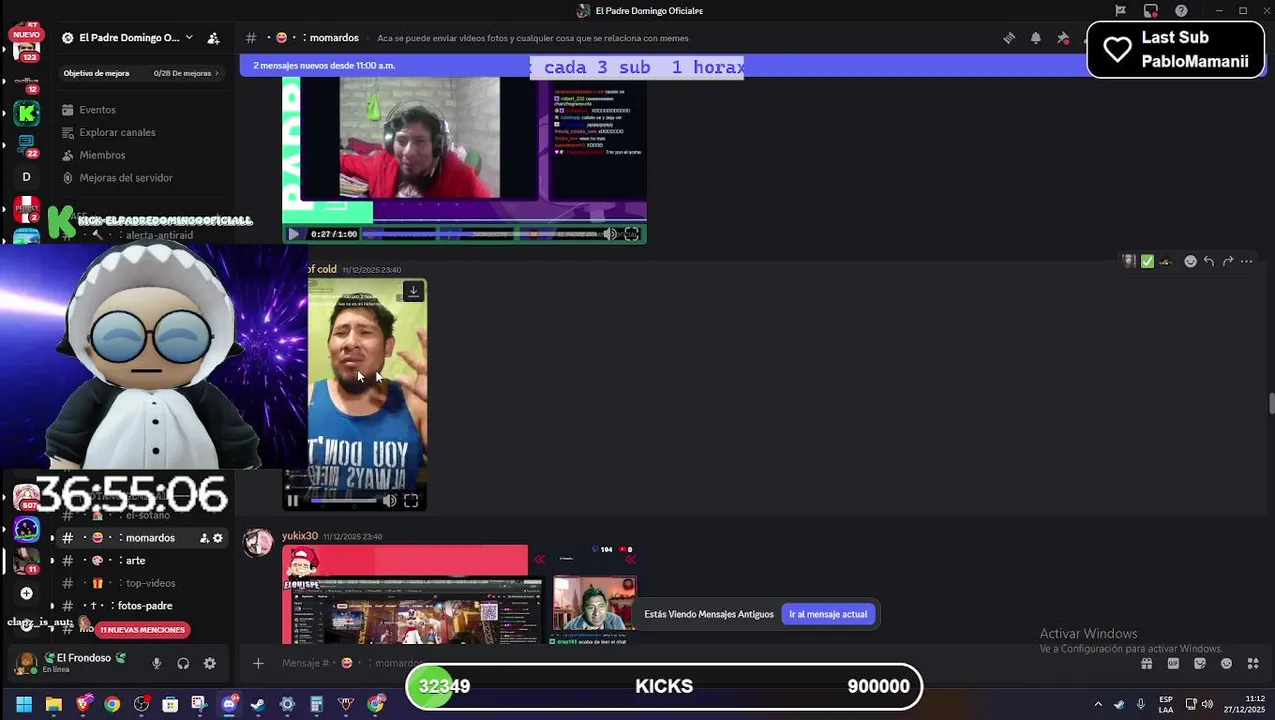Image resolution: width=1275 pixels, height=720 pixels.
Task: Pause the playing of cold video
Action: 292,501
